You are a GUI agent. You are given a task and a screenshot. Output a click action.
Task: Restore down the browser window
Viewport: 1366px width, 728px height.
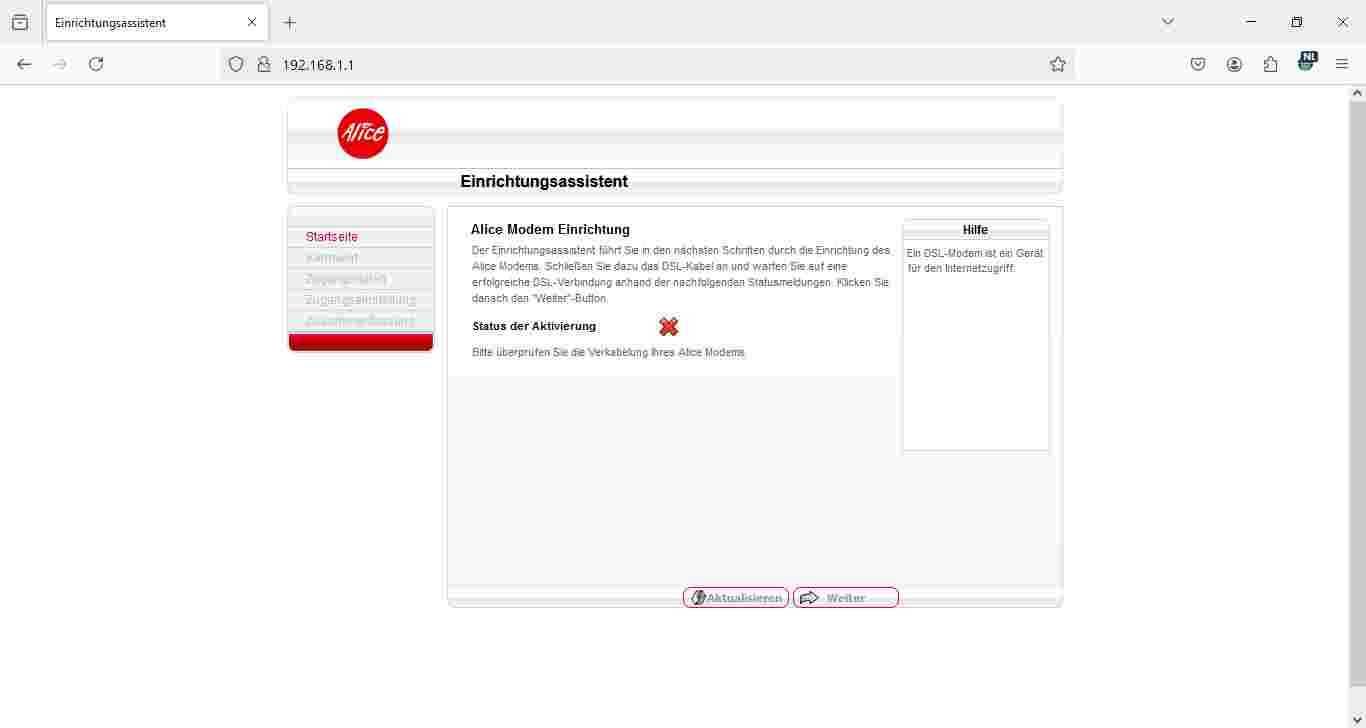[x=1297, y=22]
